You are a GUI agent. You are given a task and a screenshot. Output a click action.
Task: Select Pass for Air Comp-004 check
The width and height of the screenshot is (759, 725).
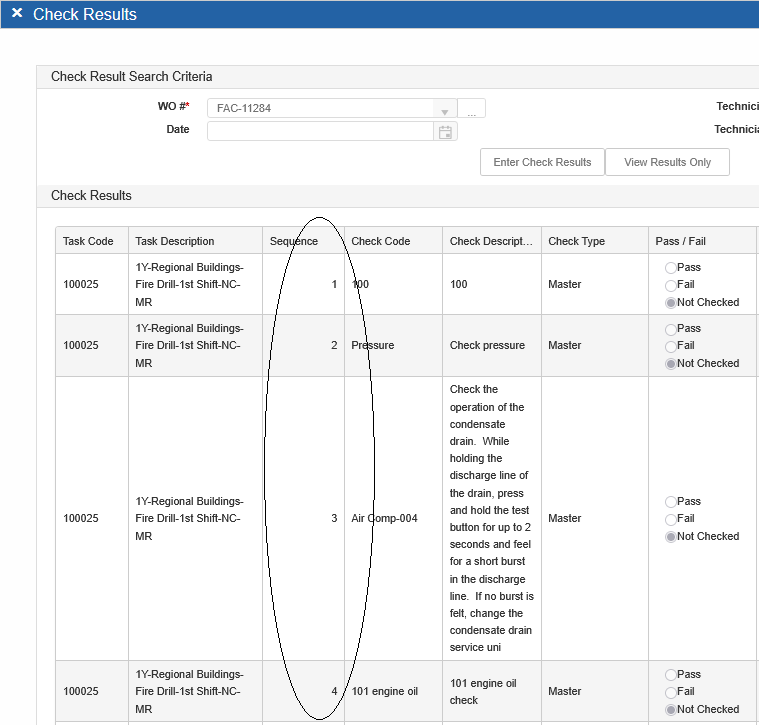point(670,502)
